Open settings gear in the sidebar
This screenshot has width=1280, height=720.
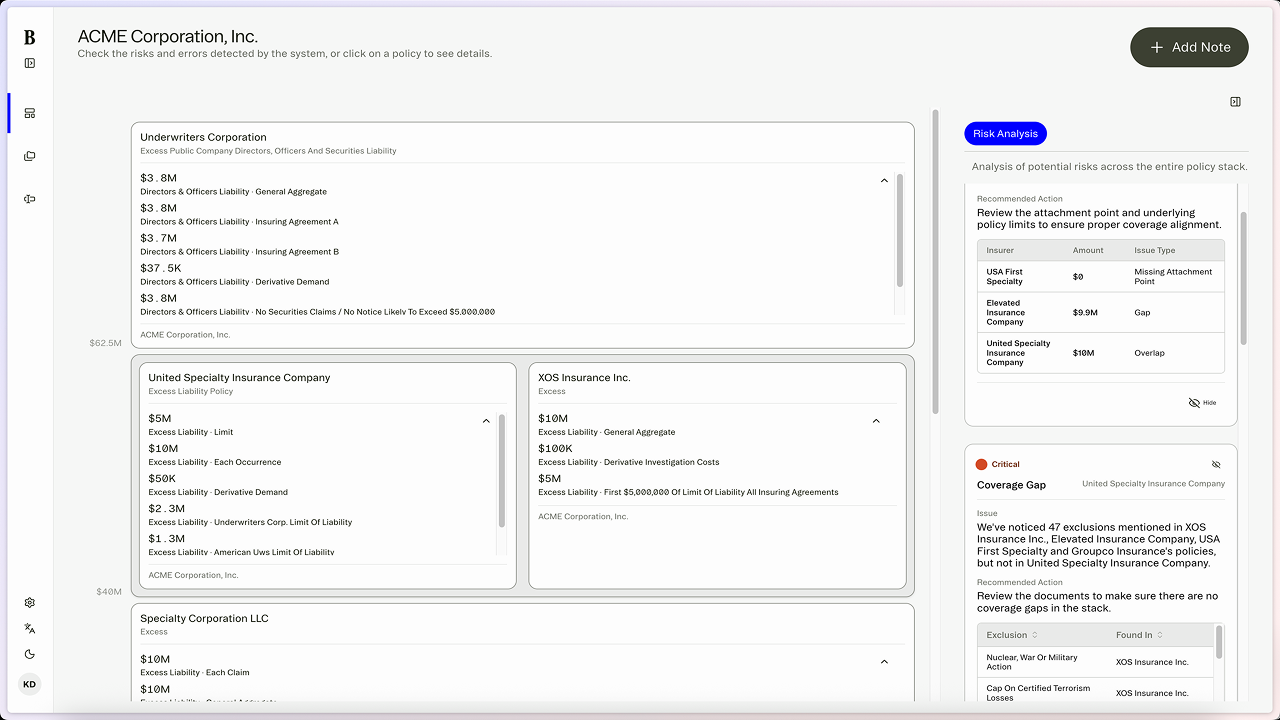30,603
